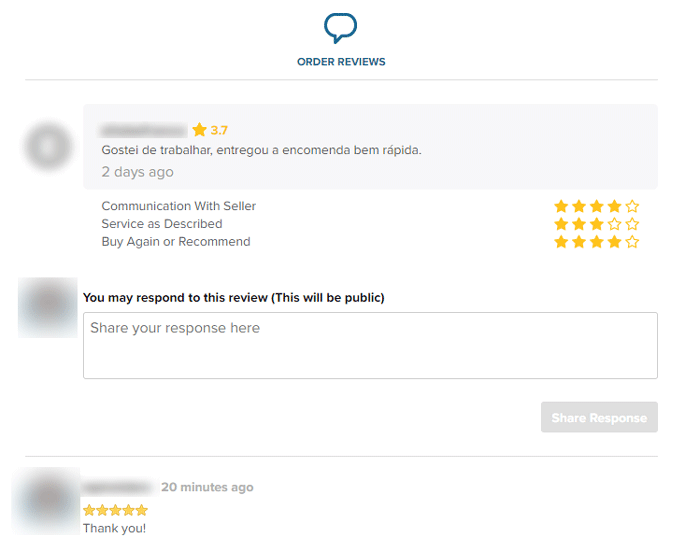Click the 'Share your response here' text box
The image size is (685, 552).
click(370, 345)
